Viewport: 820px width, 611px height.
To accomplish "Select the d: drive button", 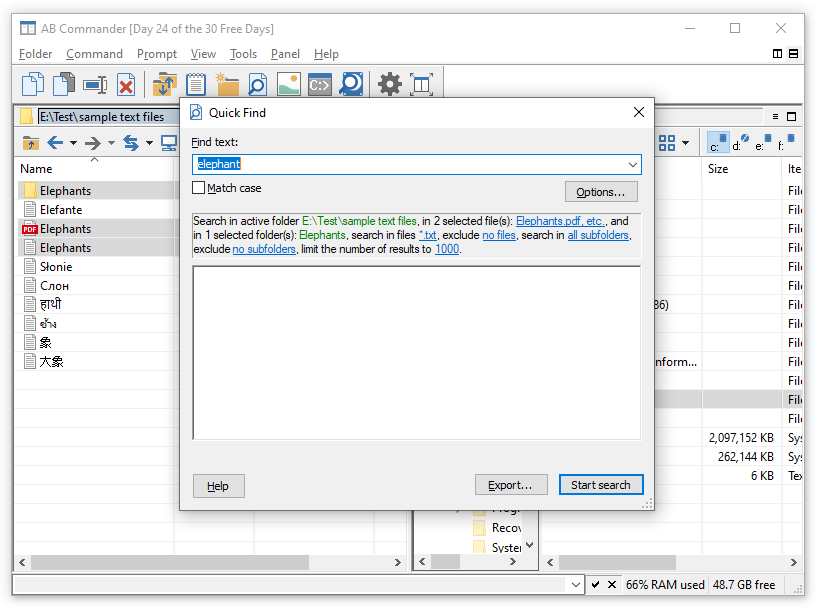I will 740,142.
